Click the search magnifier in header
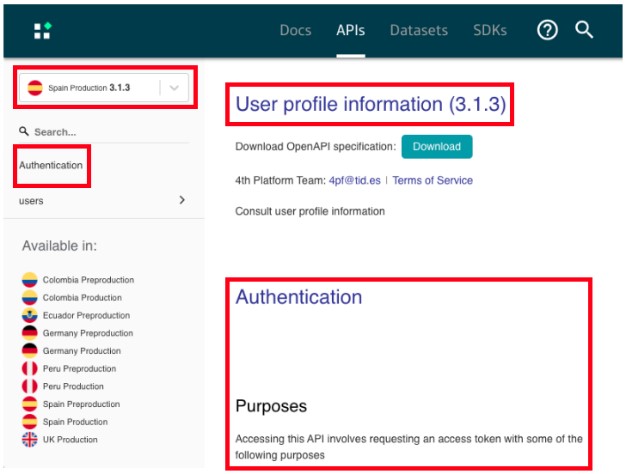 (584, 30)
